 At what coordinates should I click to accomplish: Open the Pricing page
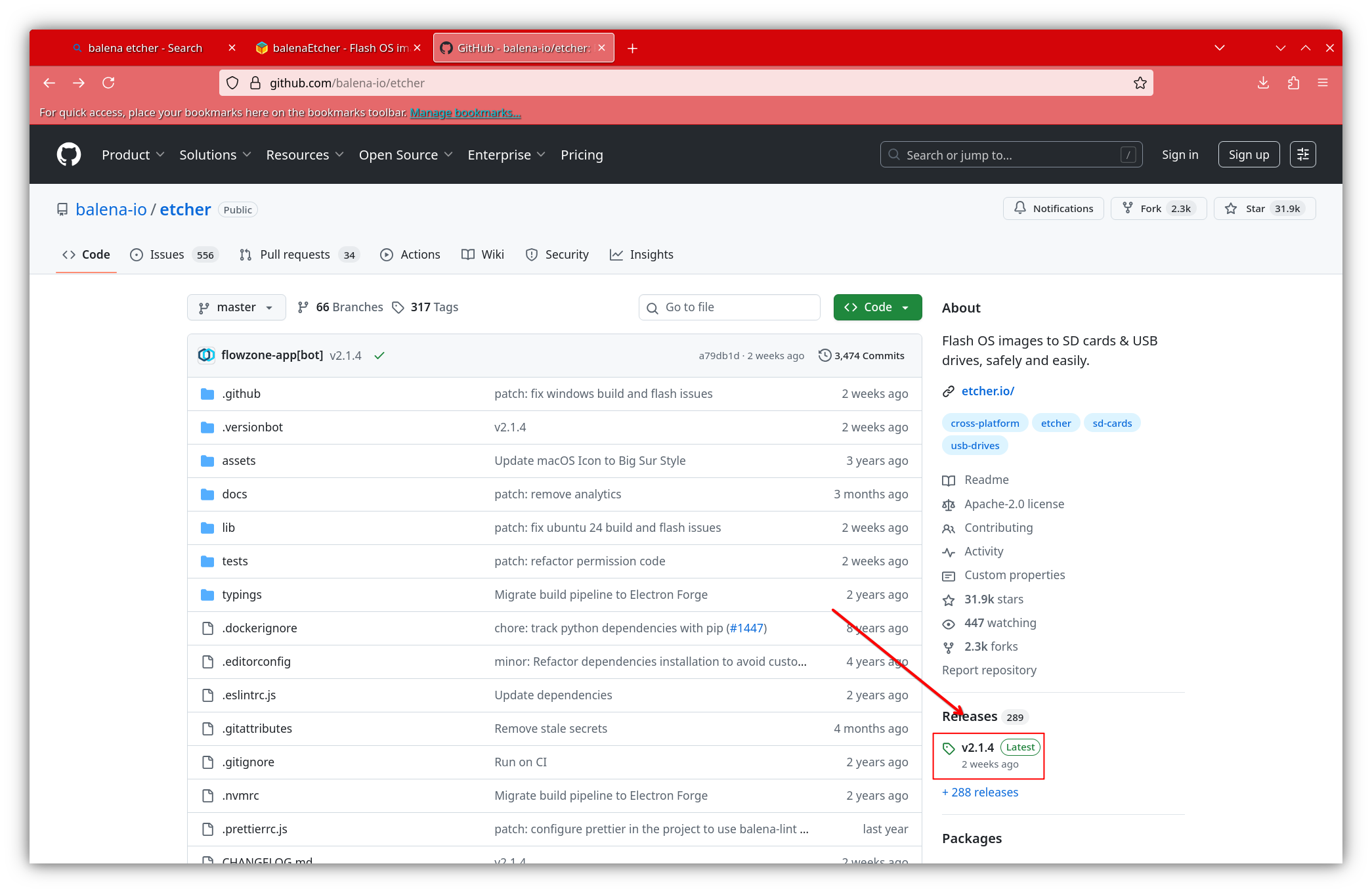pos(582,155)
